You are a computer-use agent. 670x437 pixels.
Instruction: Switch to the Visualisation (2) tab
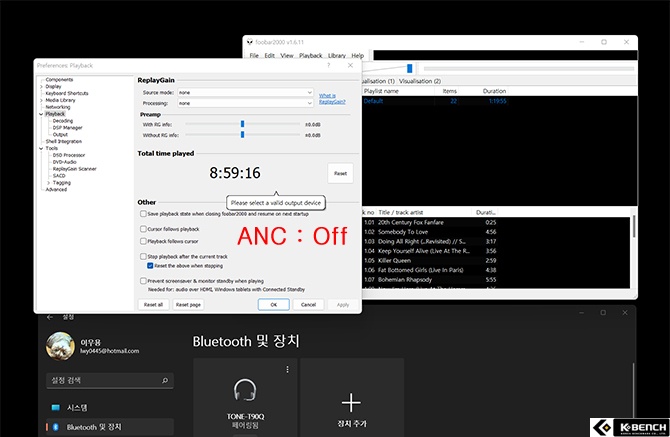point(420,81)
